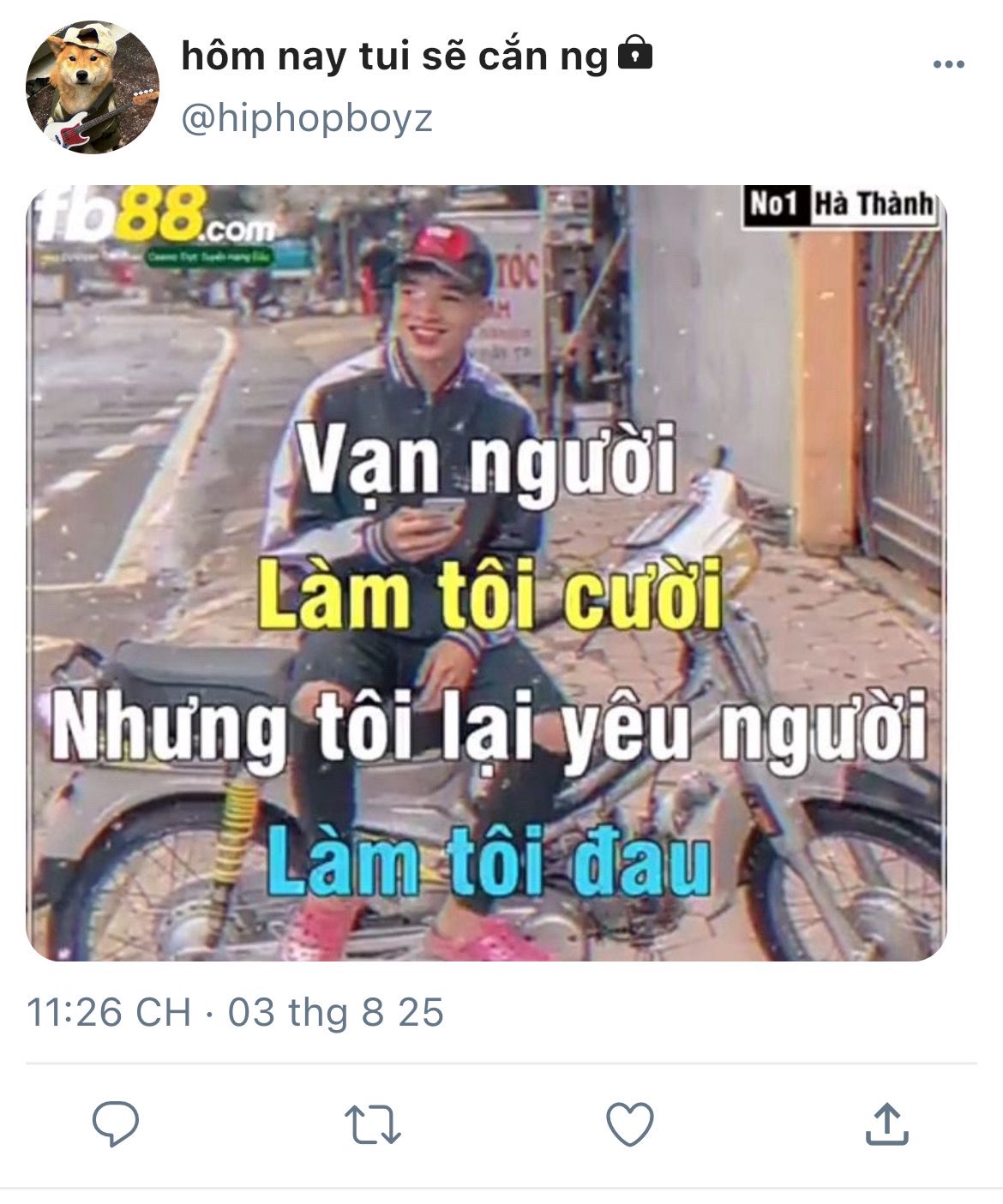Open the three-dot more options menu
This screenshot has width=1003, height=1204.
point(949,64)
